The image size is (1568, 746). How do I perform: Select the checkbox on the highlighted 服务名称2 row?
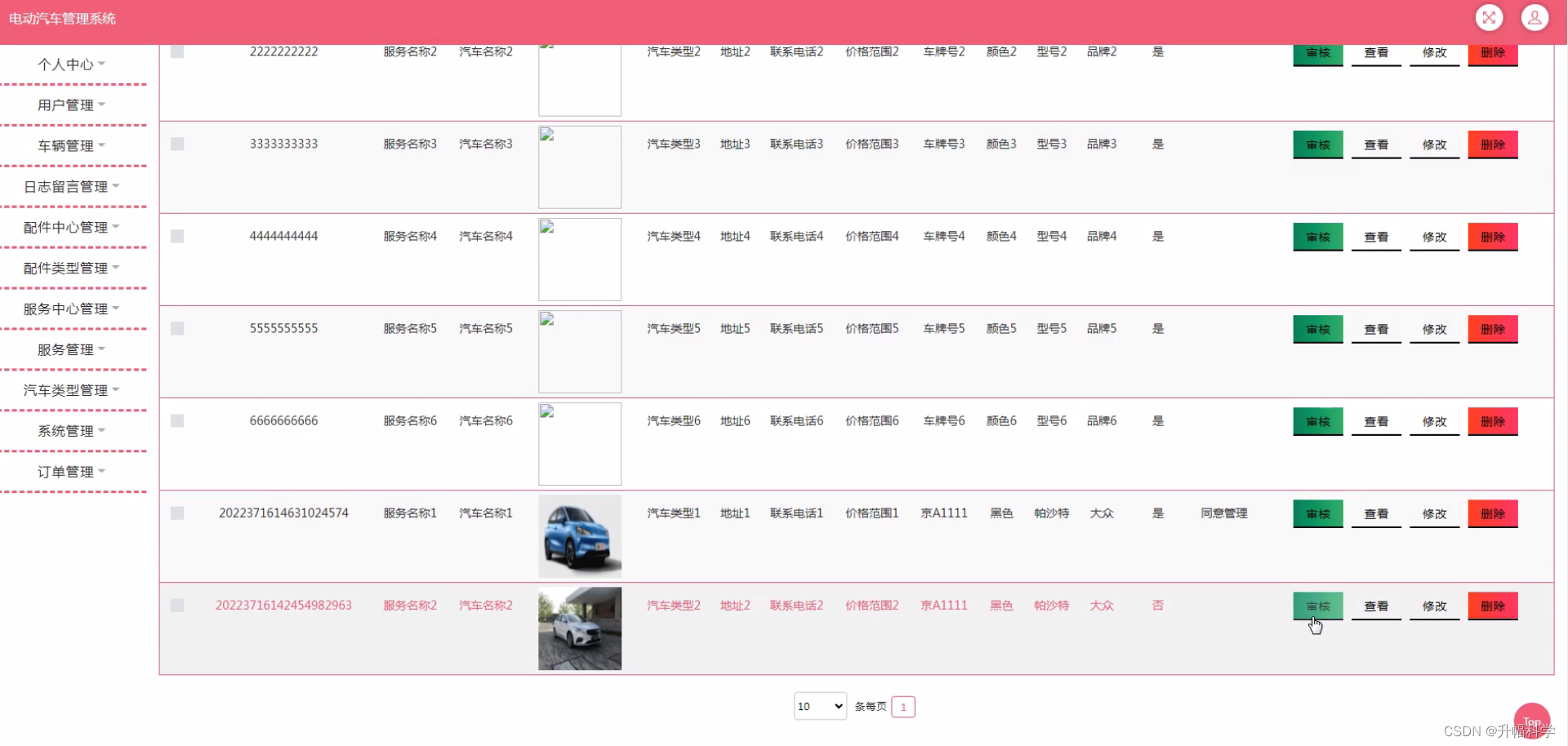click(177, 606)
